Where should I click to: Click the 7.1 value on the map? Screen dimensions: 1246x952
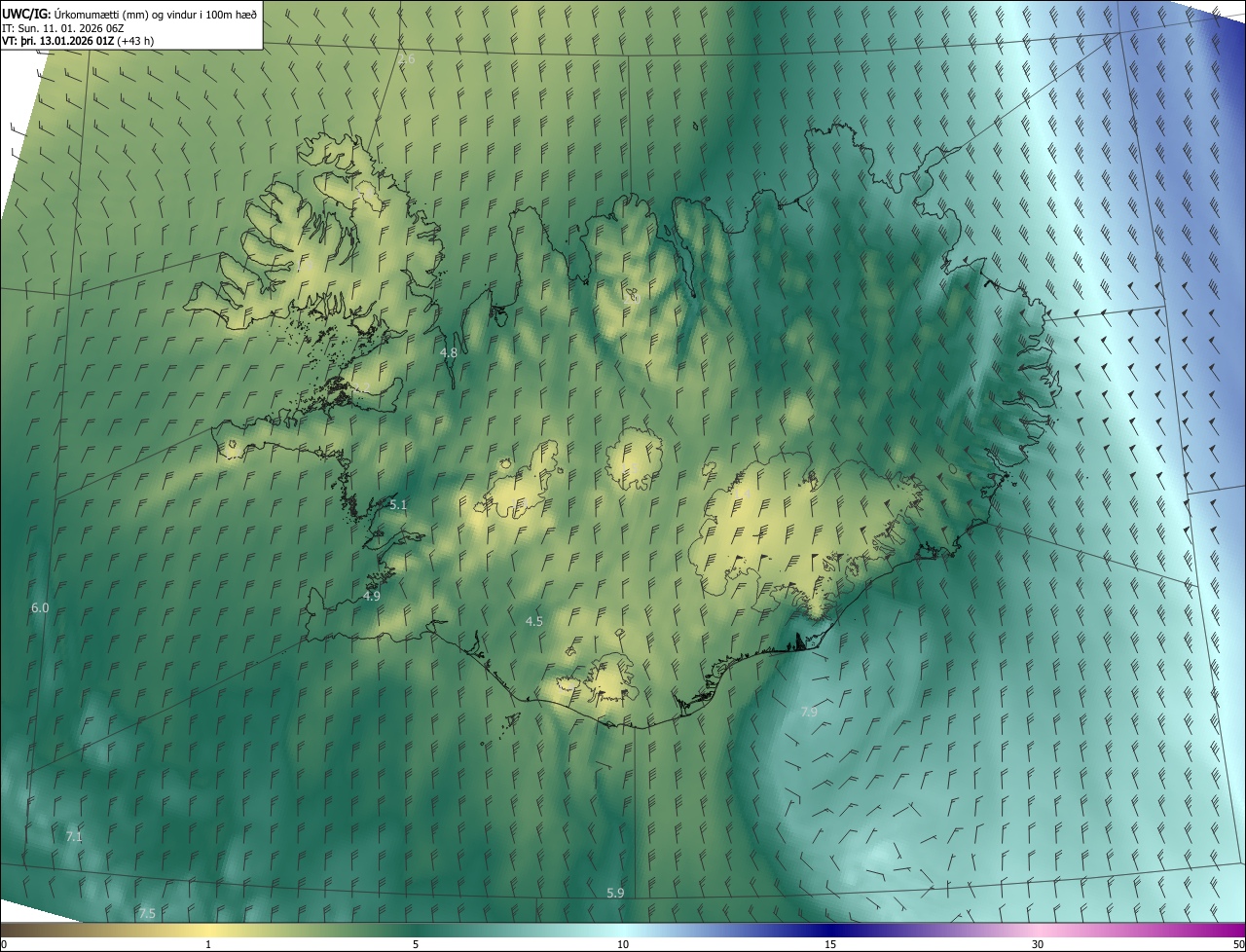pos(74,836)
